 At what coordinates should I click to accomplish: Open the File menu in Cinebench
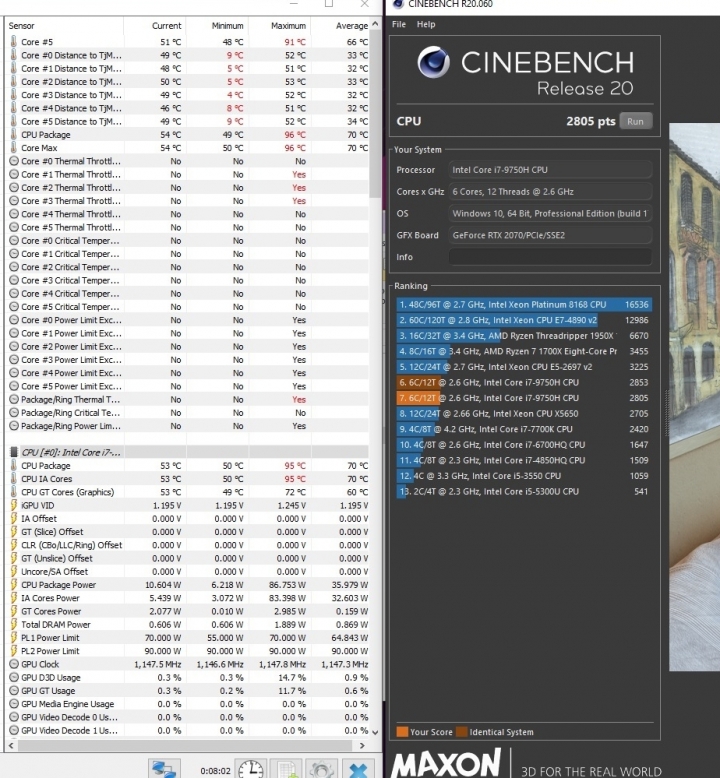coord(398,24)
